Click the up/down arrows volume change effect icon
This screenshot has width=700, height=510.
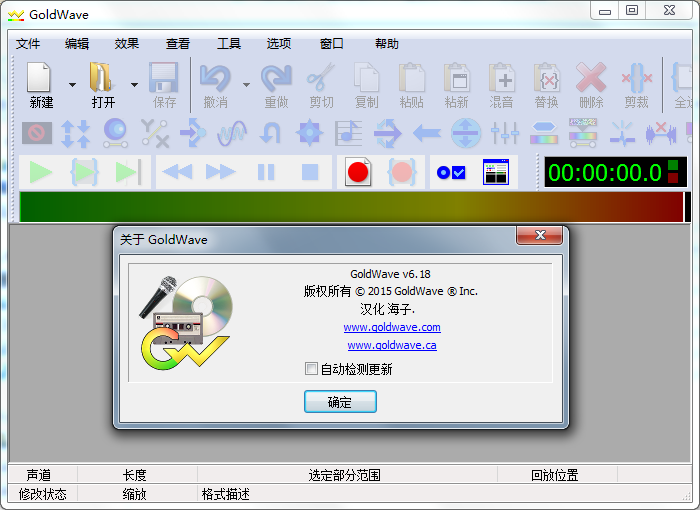75,133
